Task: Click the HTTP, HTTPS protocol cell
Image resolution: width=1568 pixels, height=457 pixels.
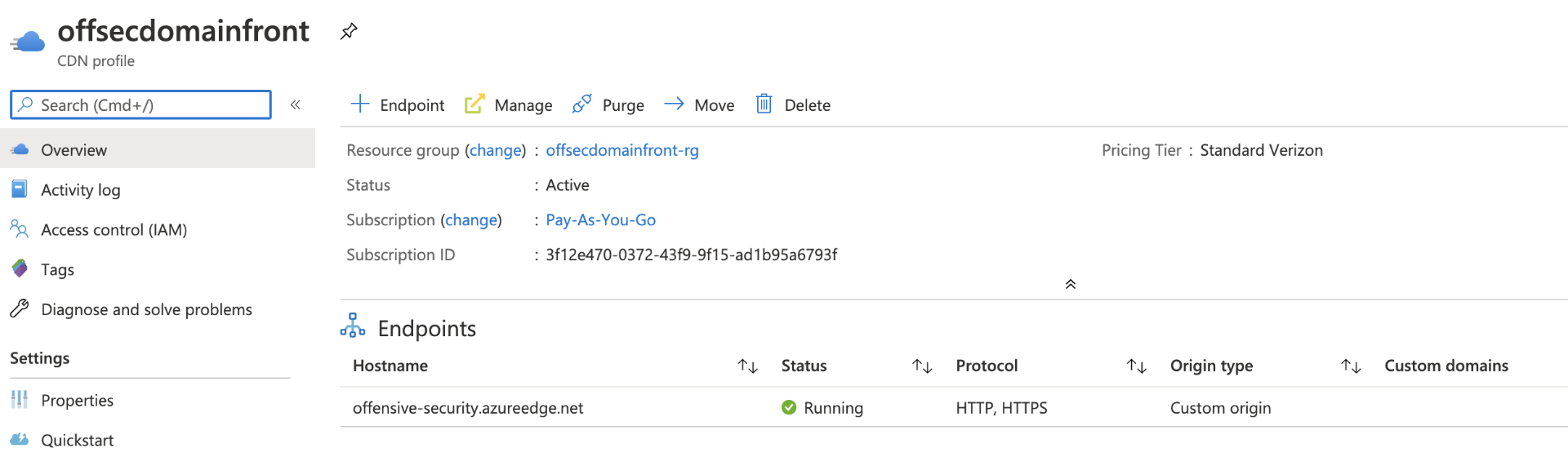Action: tap(1001, 408)
